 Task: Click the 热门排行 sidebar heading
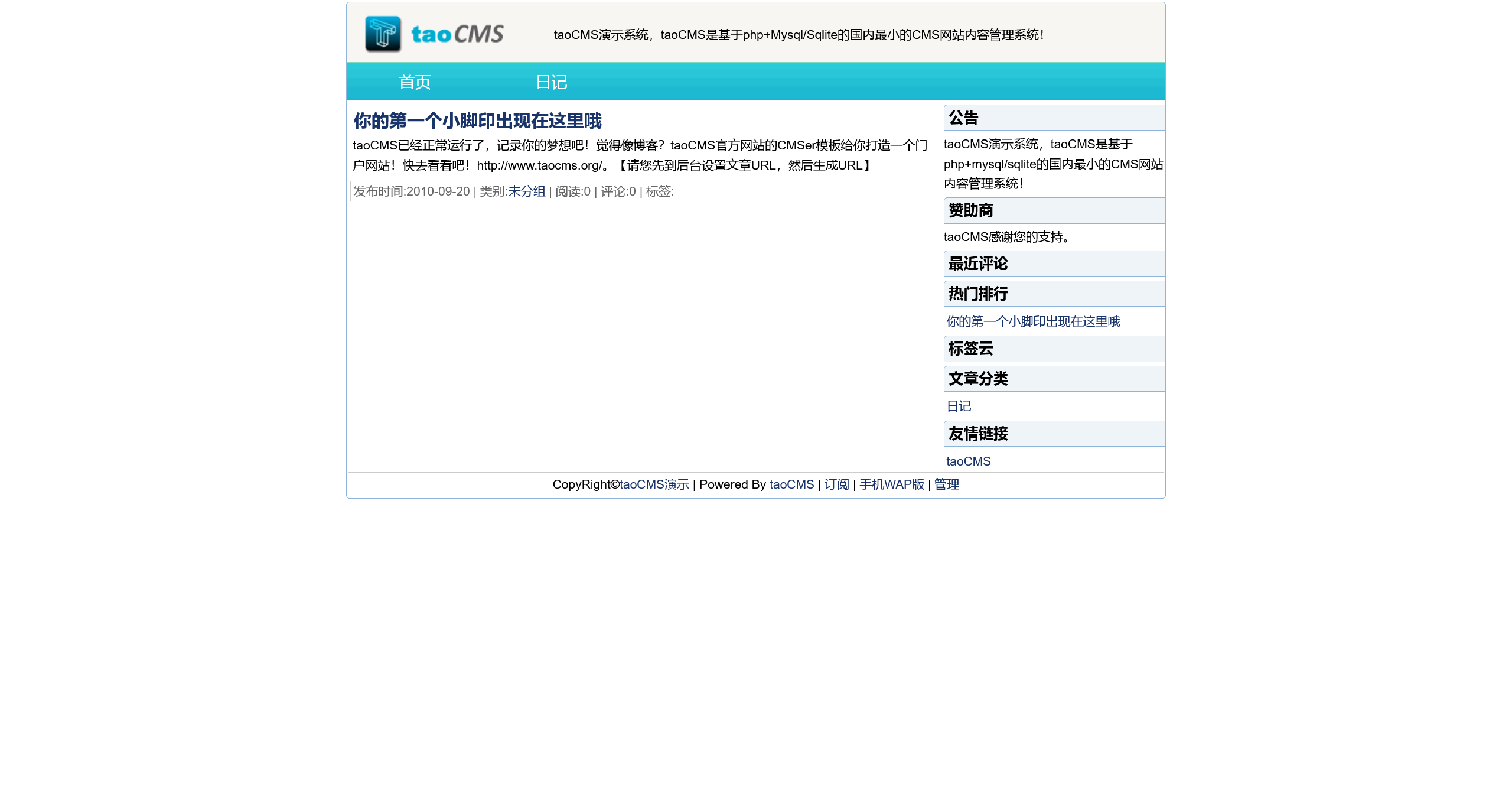point(977,294)
